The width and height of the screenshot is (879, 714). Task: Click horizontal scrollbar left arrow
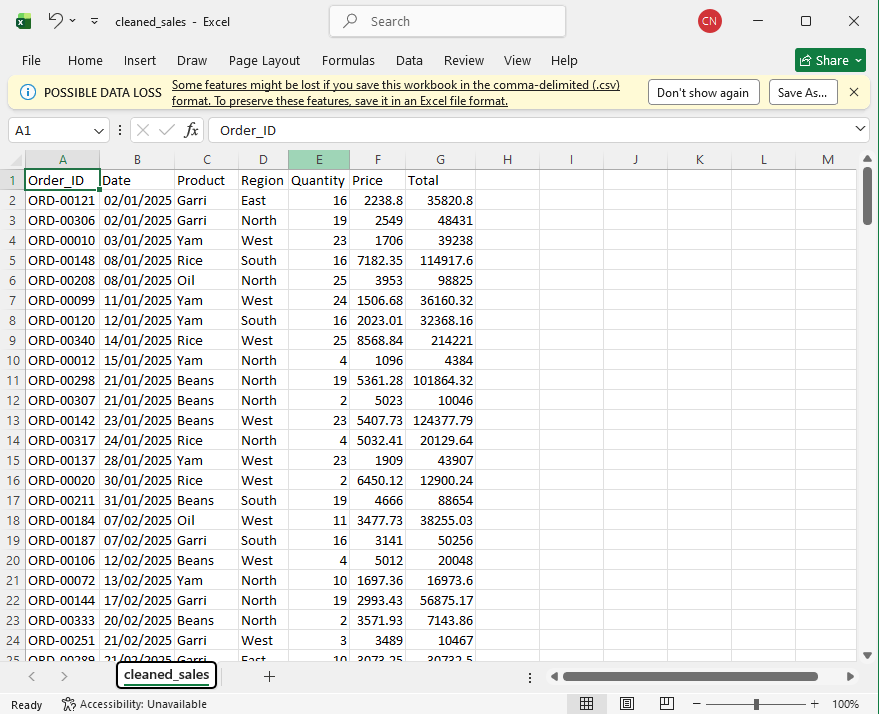coord(554,676)
